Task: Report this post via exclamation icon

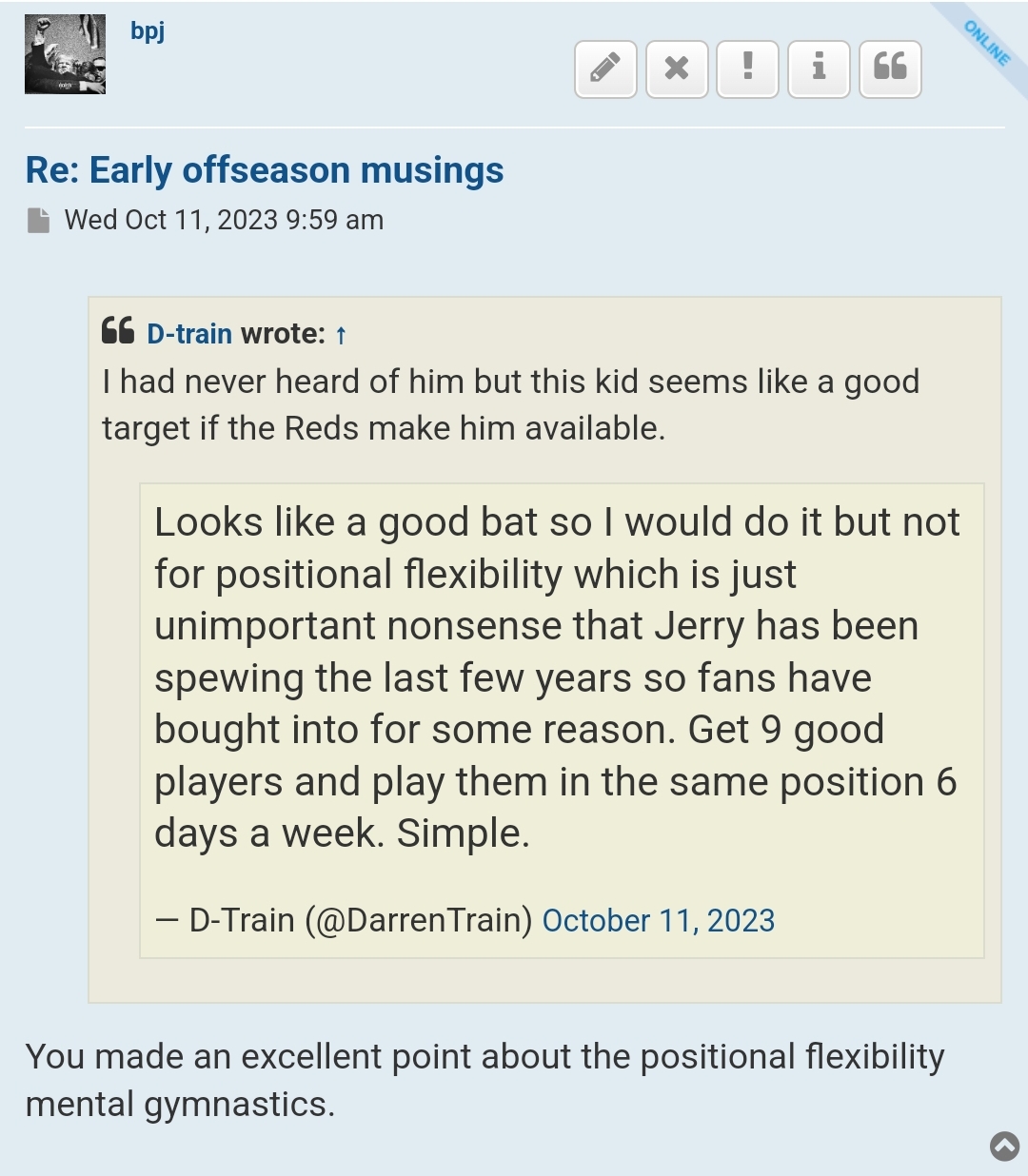Action: (x=747, y=69)
